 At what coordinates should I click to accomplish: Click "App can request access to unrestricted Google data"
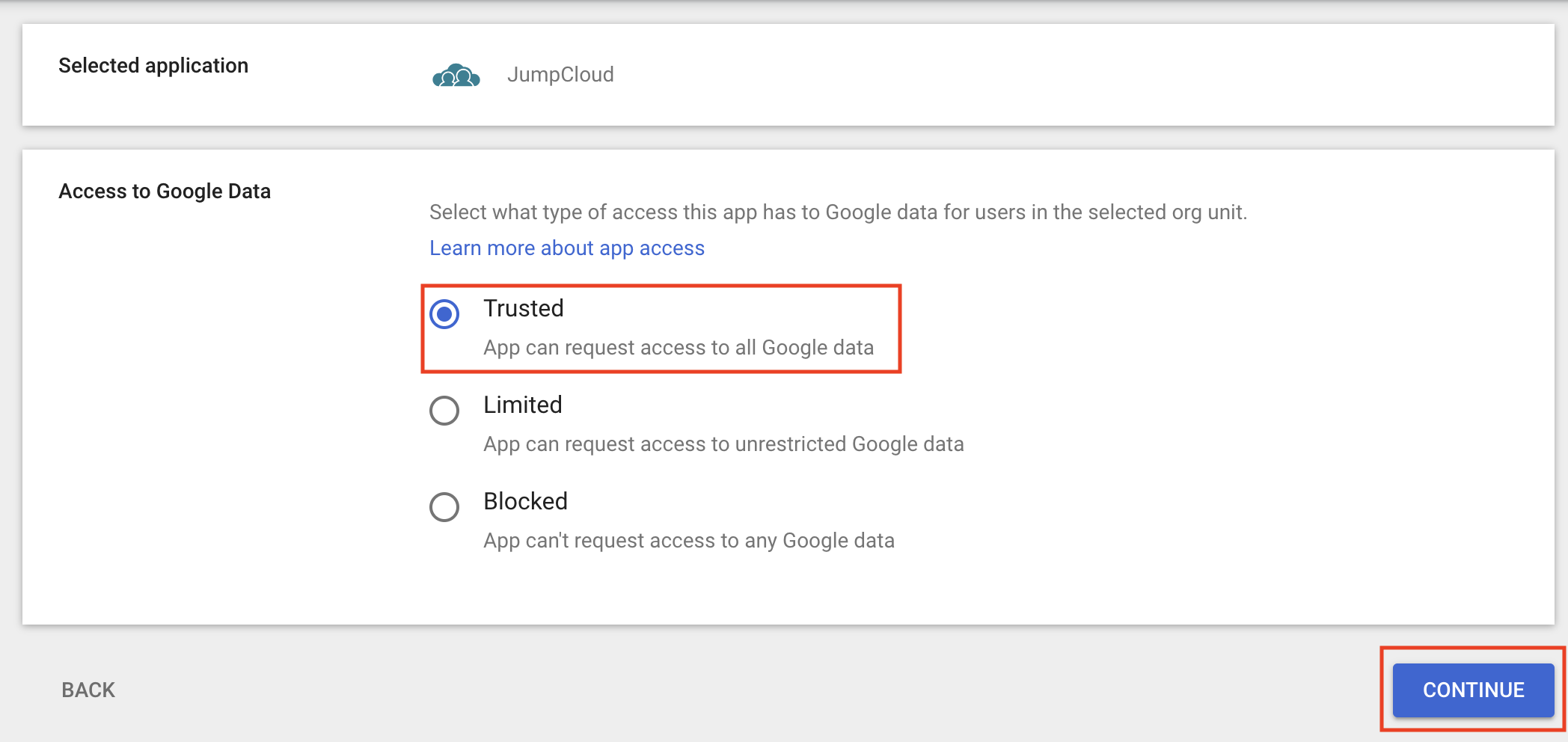pos(723,444)
